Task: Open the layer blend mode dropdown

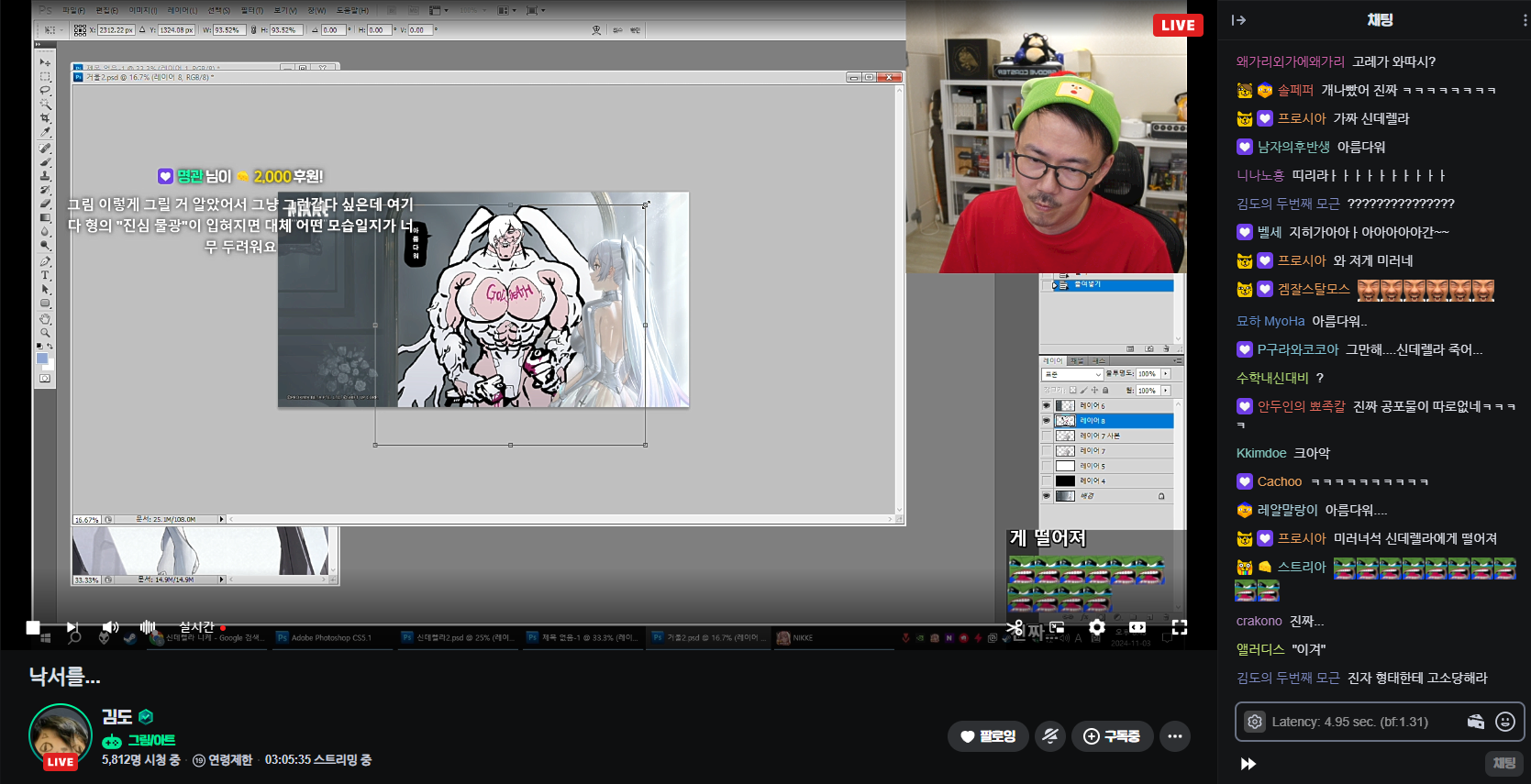Action: point(1072,374)
